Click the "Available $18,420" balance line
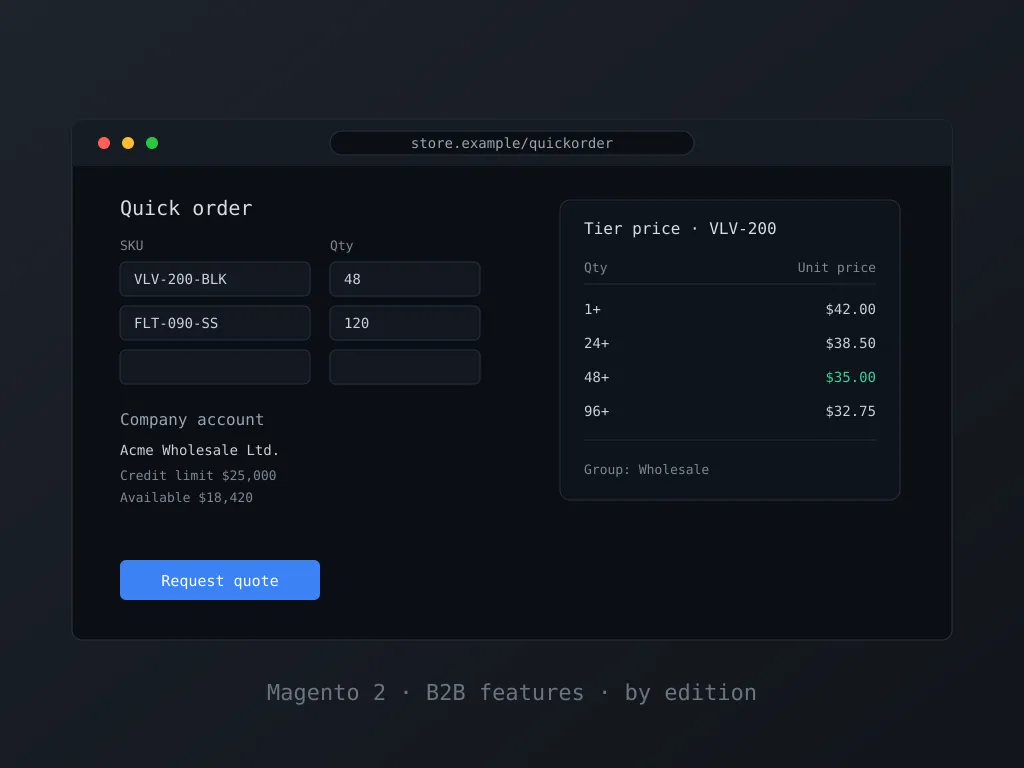This screenshot has height=768, width=1024. [186, 498]
